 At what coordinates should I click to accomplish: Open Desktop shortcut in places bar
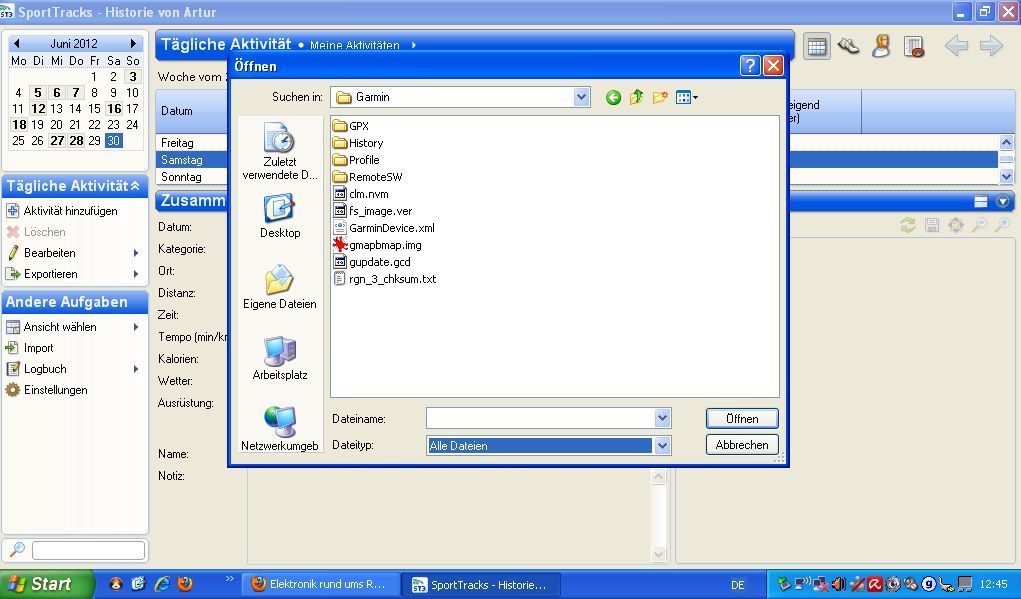click(x=279, y=216)
